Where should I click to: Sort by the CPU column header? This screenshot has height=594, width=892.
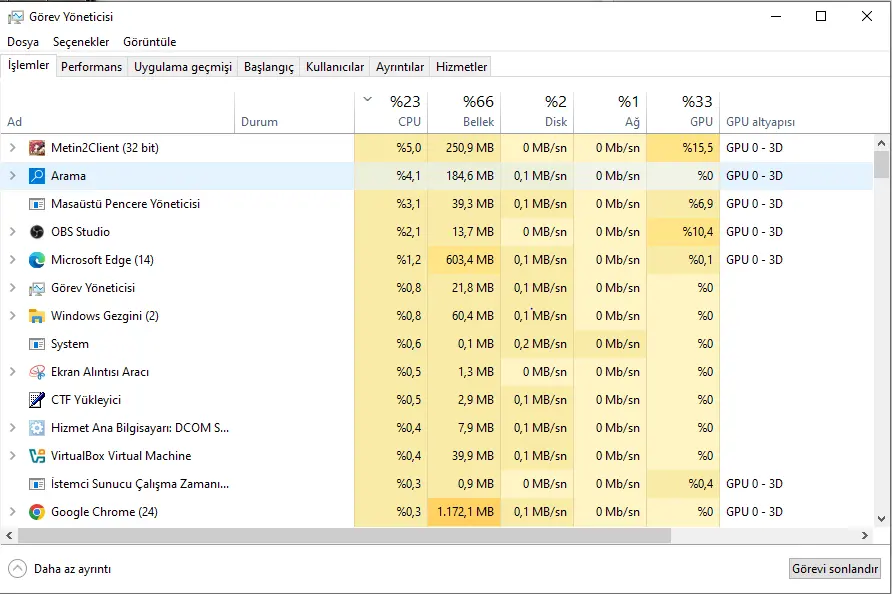[x=391, y=112]
